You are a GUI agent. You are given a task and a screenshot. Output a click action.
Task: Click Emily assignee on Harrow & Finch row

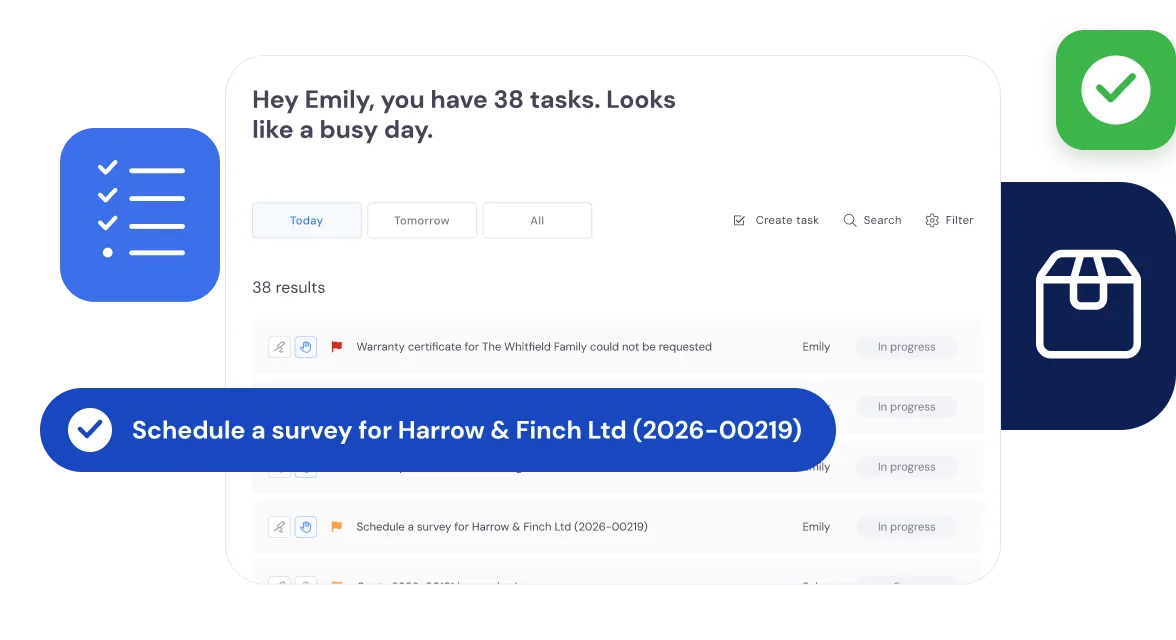[x=816, y=527]
